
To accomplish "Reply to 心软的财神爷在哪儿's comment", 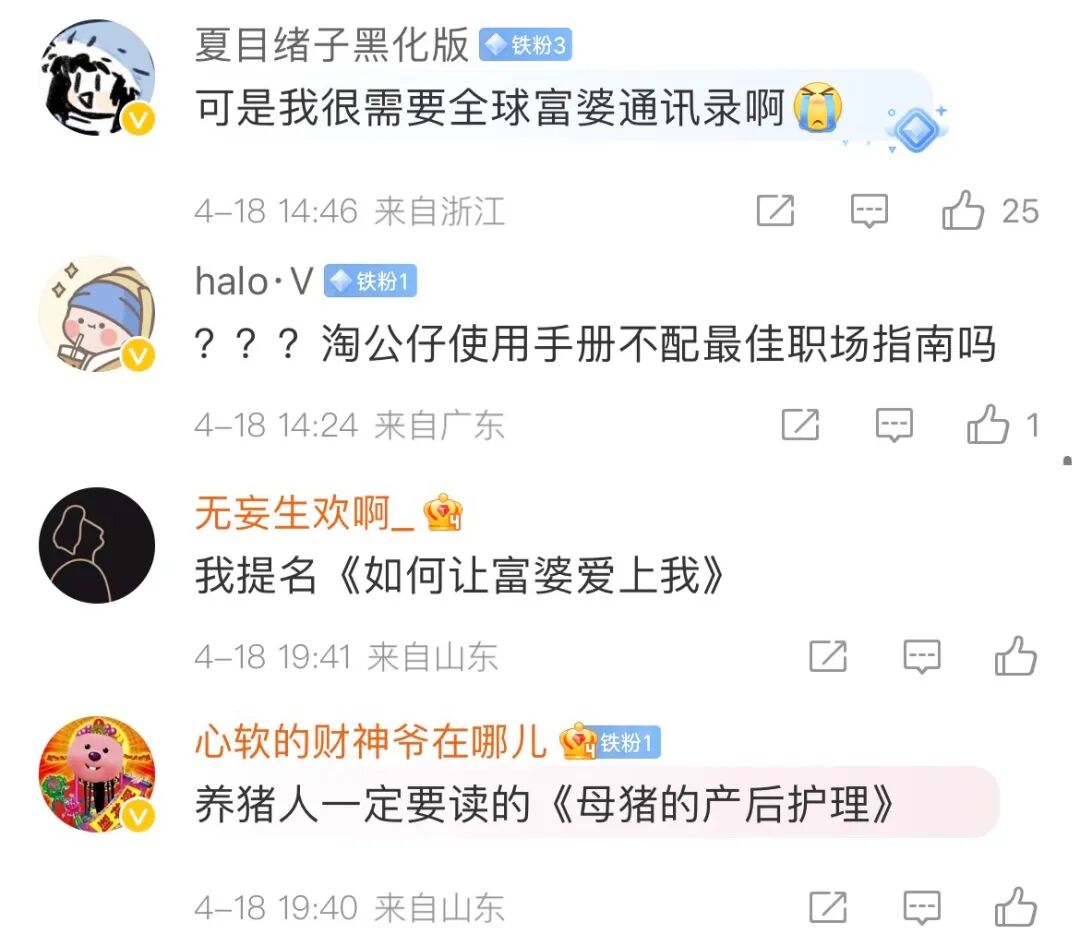I will point(922,907).
